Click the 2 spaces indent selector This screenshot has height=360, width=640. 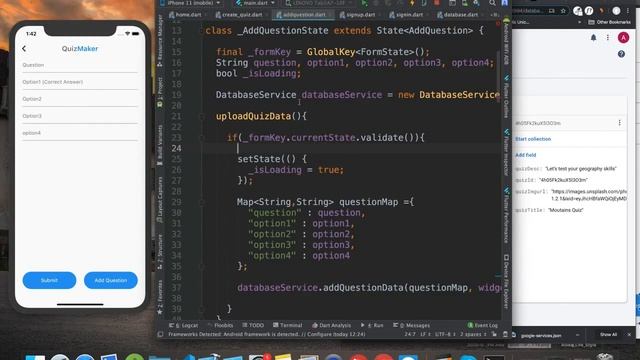point(472,334)
